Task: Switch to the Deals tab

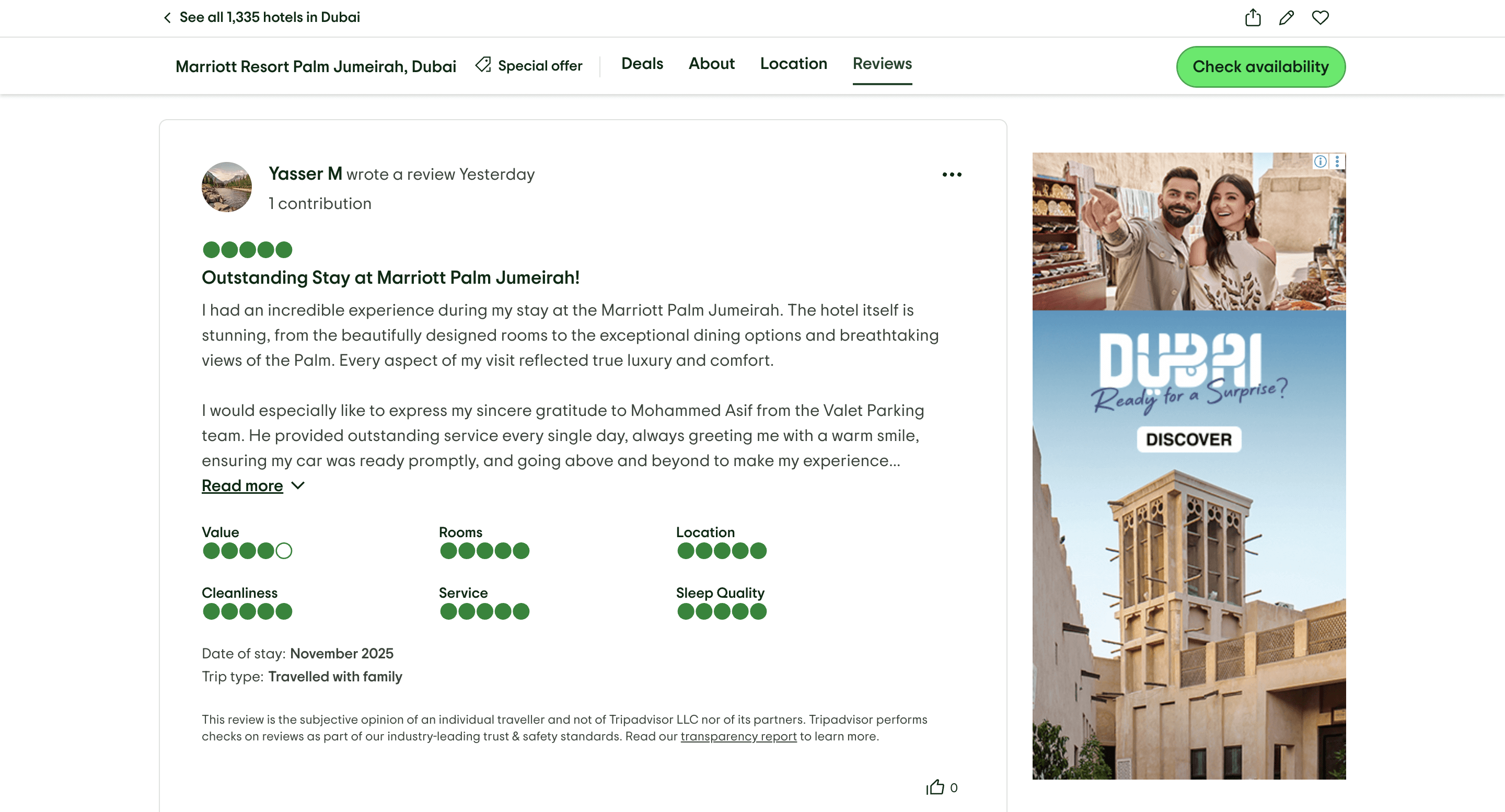Action: [642, 64]
